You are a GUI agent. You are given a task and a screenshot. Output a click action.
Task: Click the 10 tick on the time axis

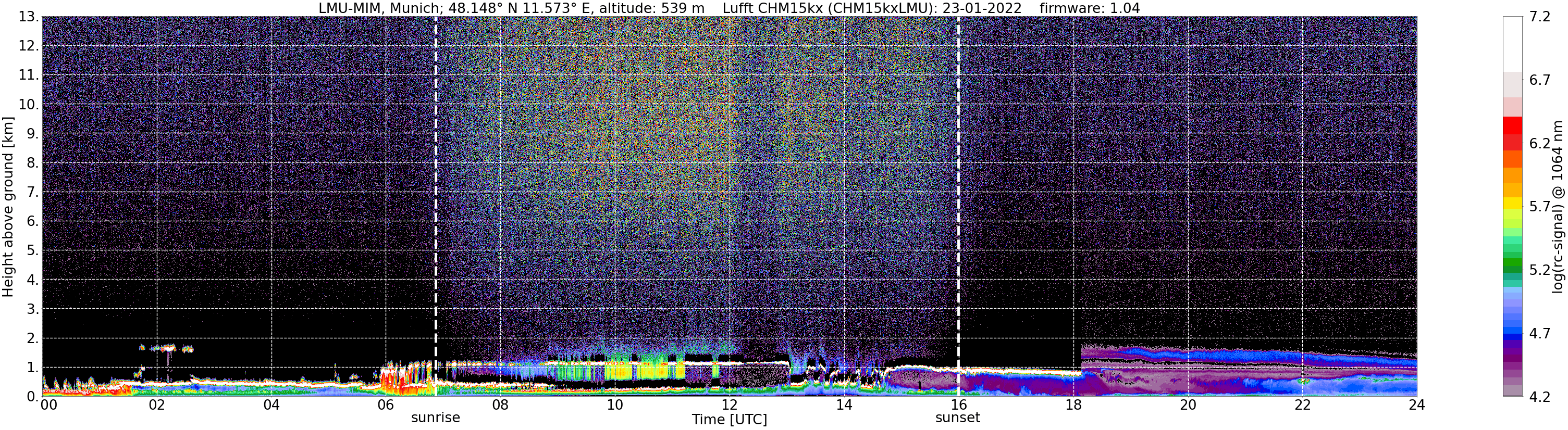coord(615,405)
